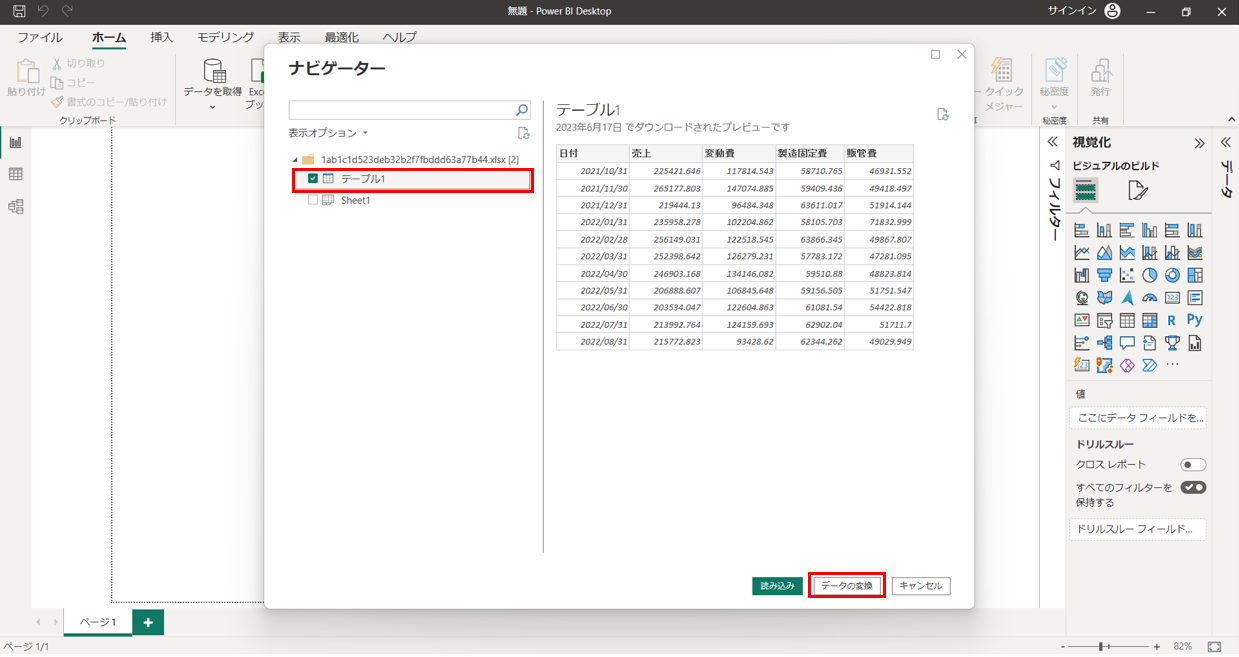Switch to the table Data view icon
This screenshot has height=657, width=1239.
(x=16, y=174)
